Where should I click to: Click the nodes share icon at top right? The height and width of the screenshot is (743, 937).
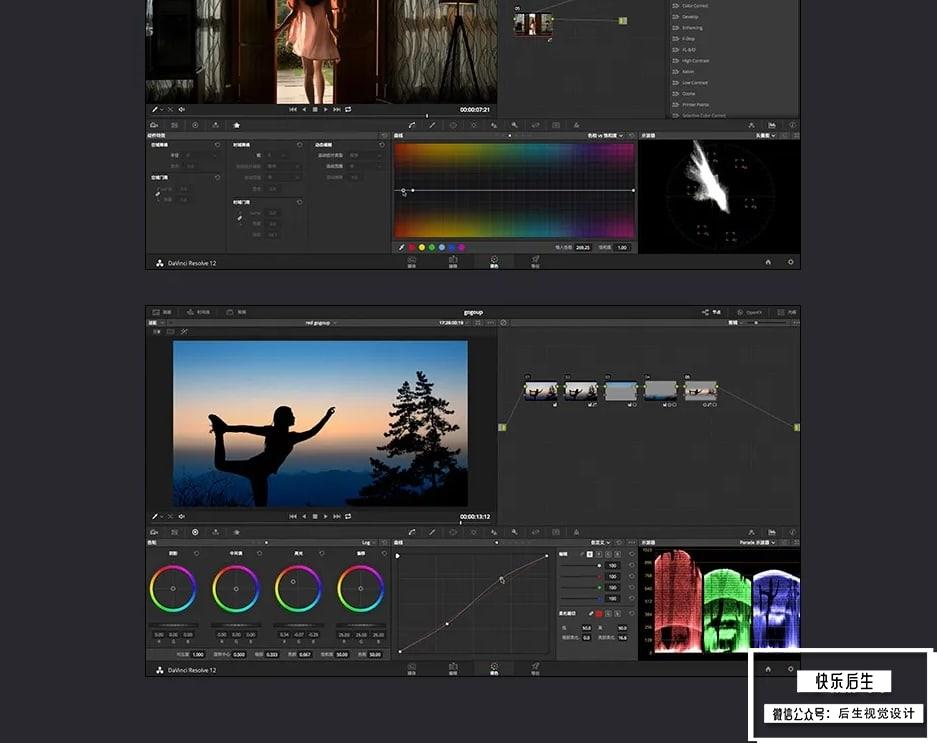point(706,312)
